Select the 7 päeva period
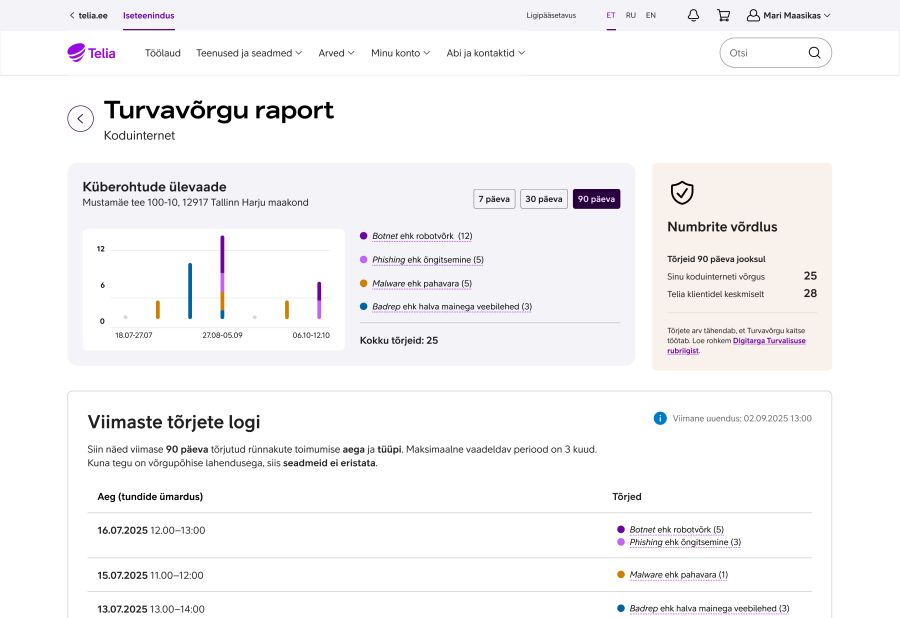 click(x=494, y=199)
